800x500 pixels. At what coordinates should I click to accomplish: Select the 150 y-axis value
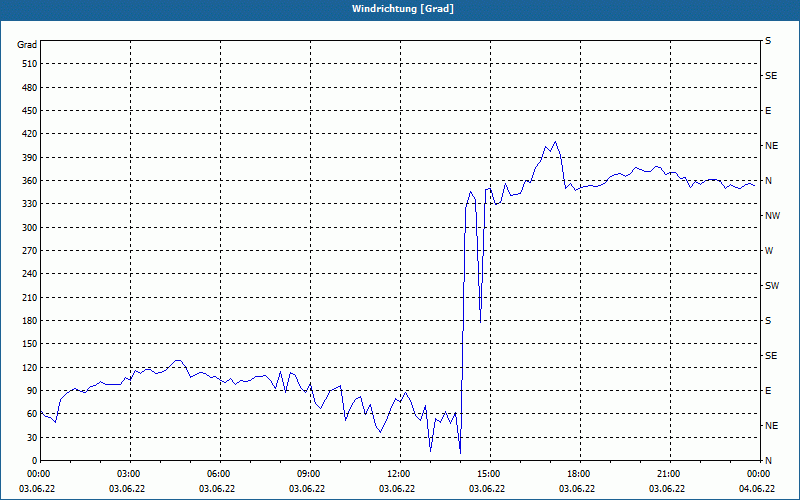pos(30,344)
